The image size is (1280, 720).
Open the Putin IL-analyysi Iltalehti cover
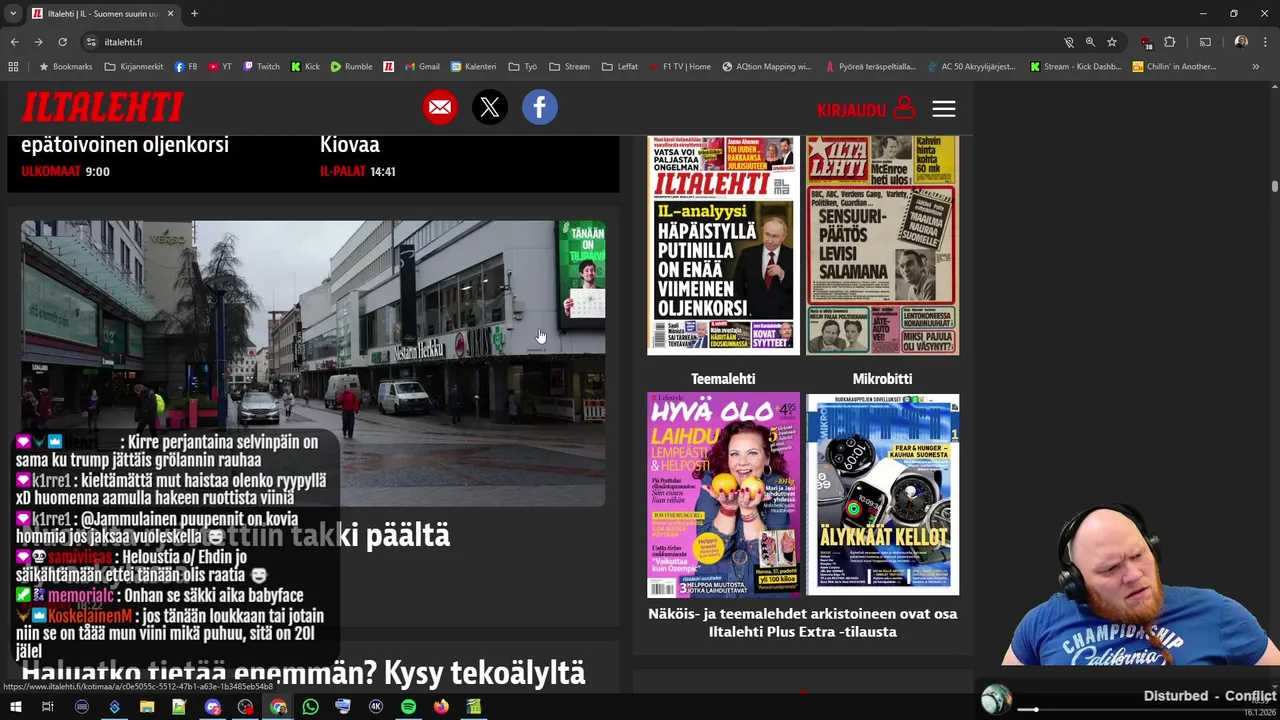coord(723,246)
